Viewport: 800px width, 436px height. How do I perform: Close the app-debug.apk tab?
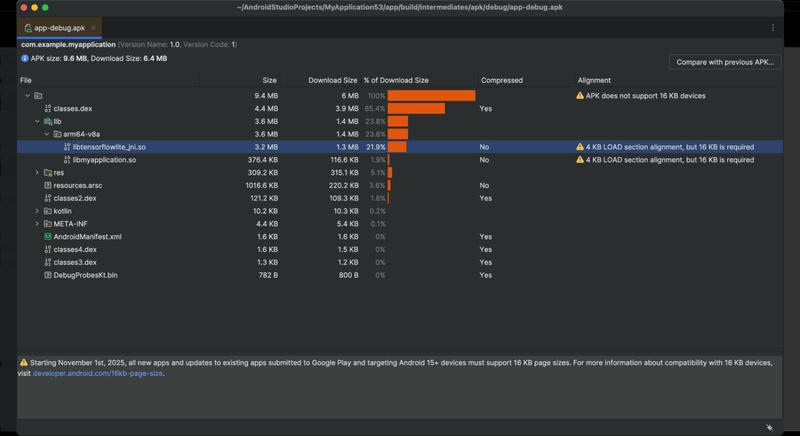coord(93,28)
